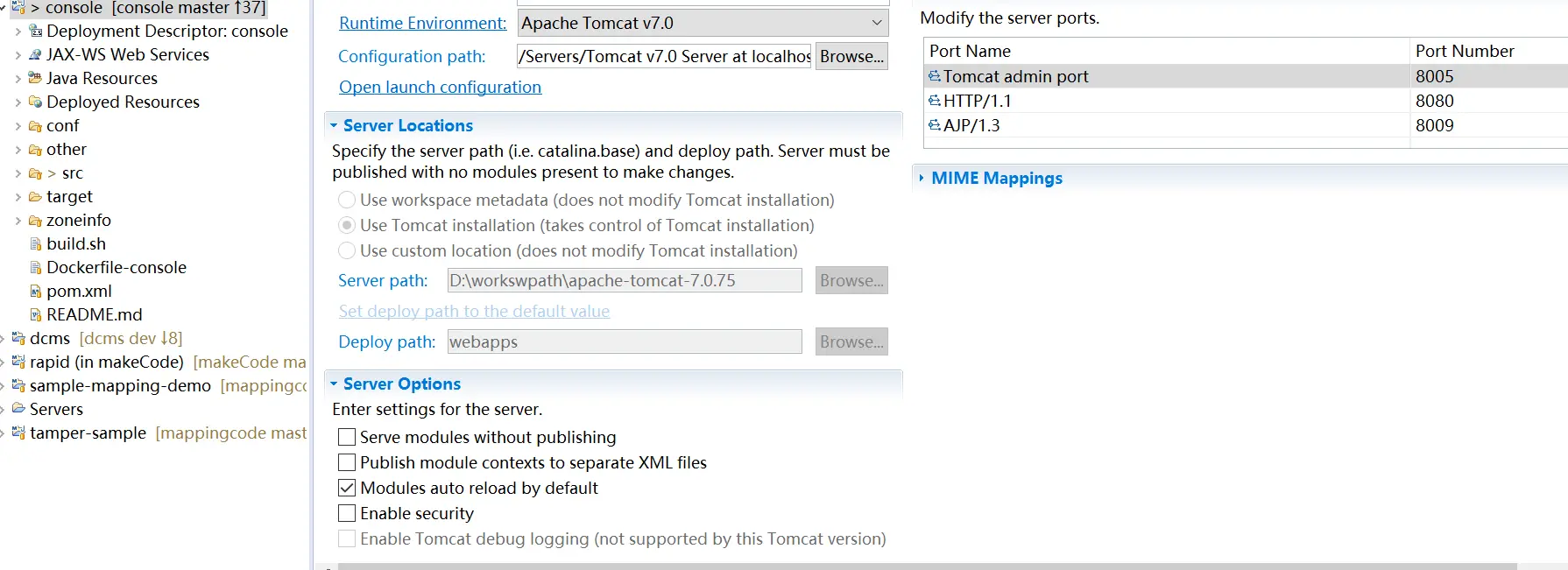Expand the conf folder node
The width and height of the screenshot is (1568, 570).
18,126
